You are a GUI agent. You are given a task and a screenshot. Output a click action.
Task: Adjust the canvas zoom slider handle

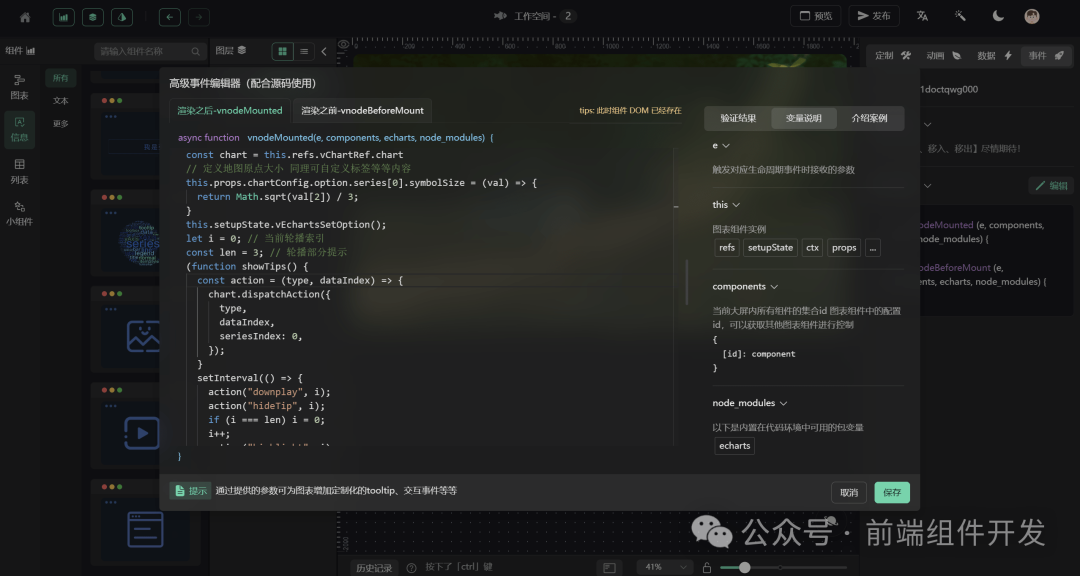[744, 568]
